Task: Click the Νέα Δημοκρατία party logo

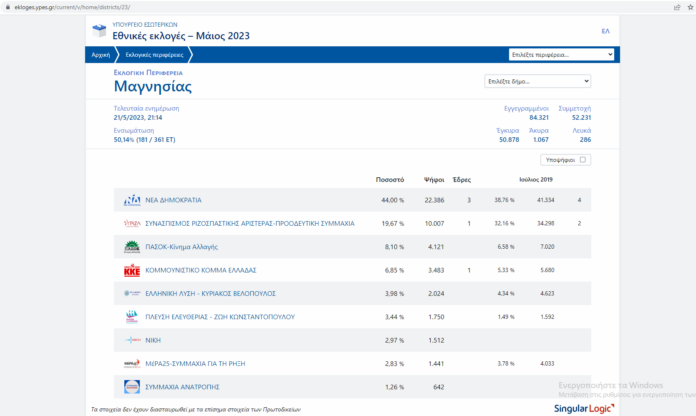Action: 132,201
